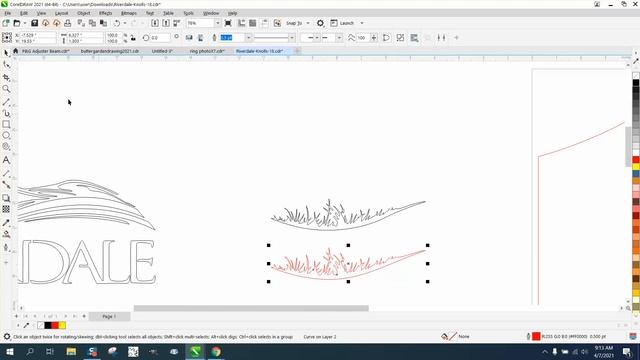Screen dimensions: 640x360
Task: Select the Crop tool
Action: click(6, 77)
